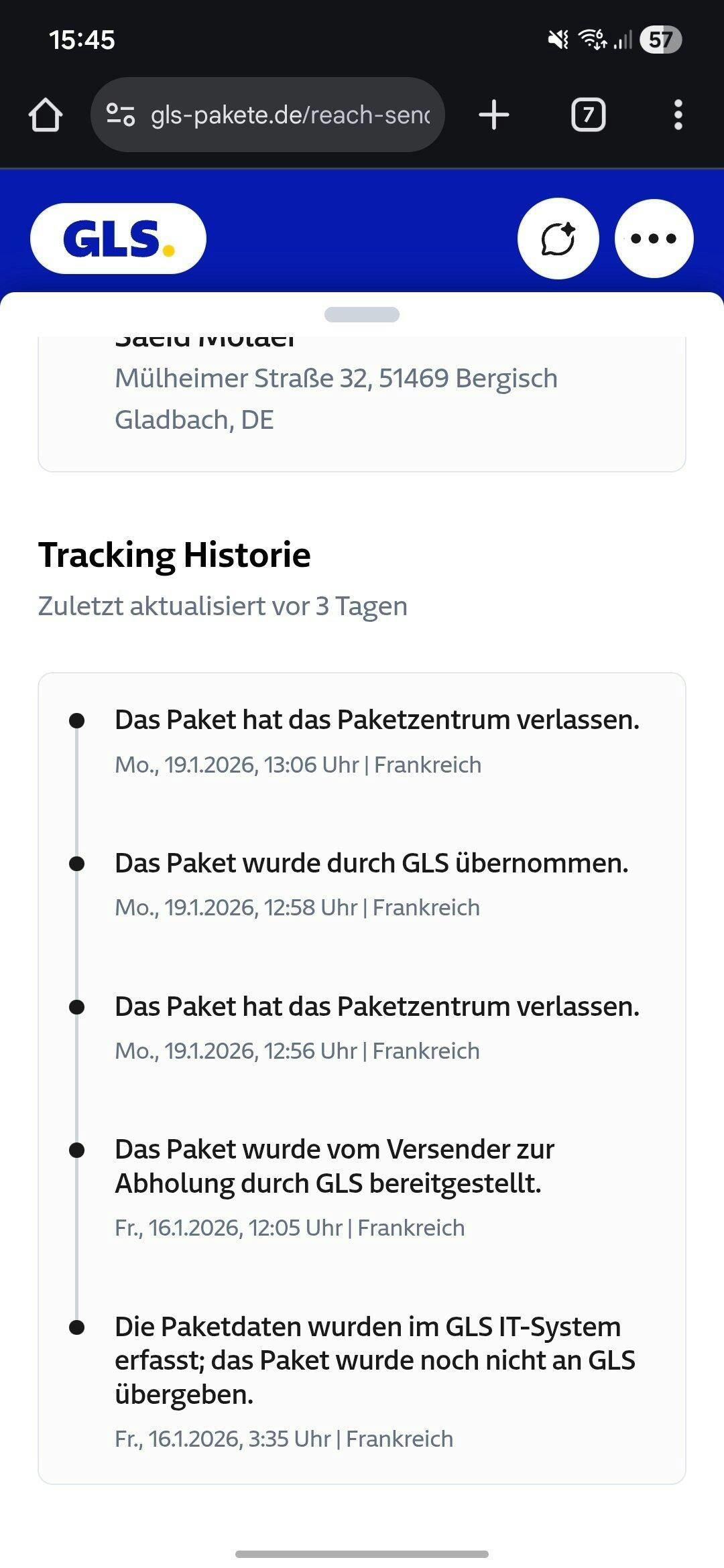Tap the Android gesture navigation bar
Screen dimensions: 724x1568
pos(362,1554)
